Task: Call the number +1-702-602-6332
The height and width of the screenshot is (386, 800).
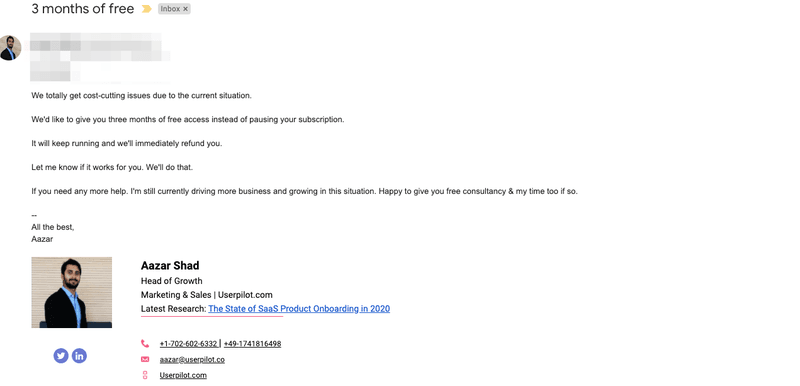Action: tap(188, 344)
